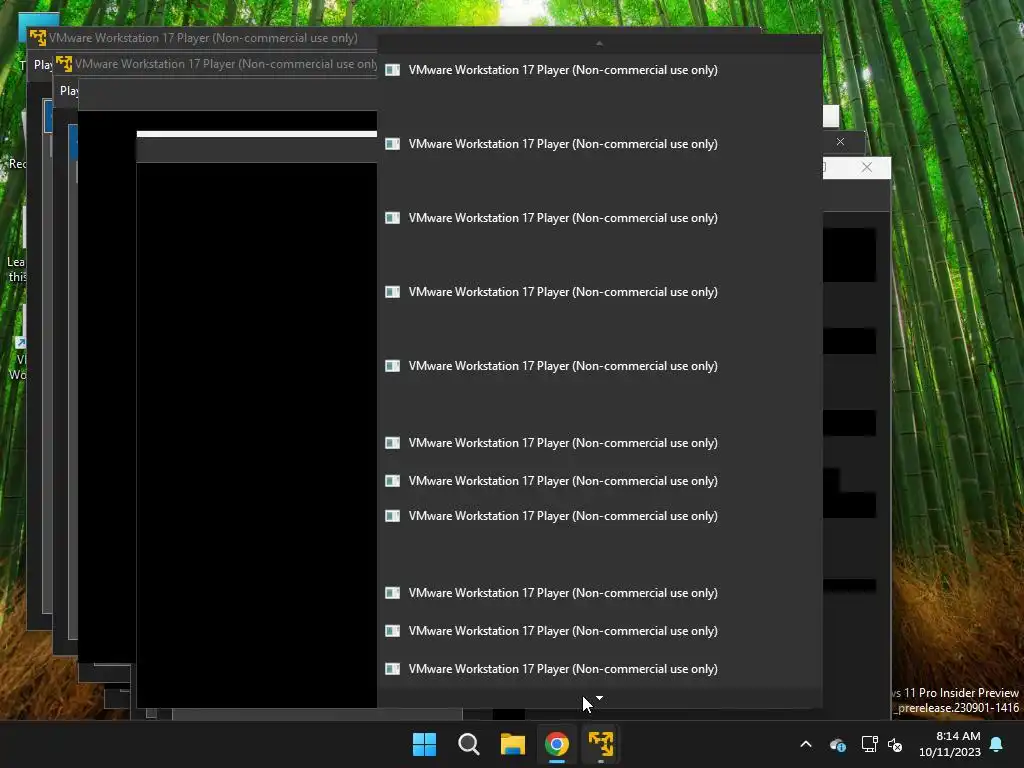Click the rearmost VMware window's title bar logo
Image resolution: width=1024 pixels, height=768 pixels.
point(38,38)
